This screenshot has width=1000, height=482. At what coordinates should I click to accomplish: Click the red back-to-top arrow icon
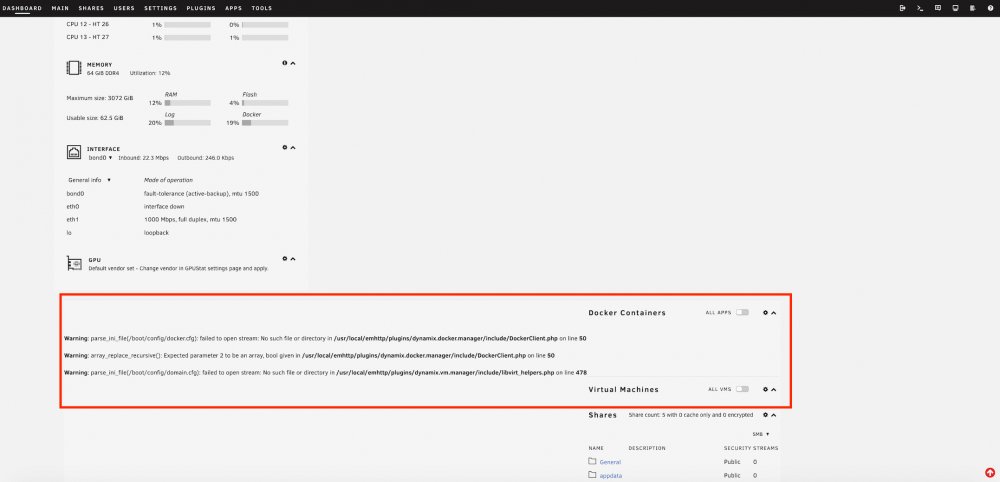click(989, 473)
